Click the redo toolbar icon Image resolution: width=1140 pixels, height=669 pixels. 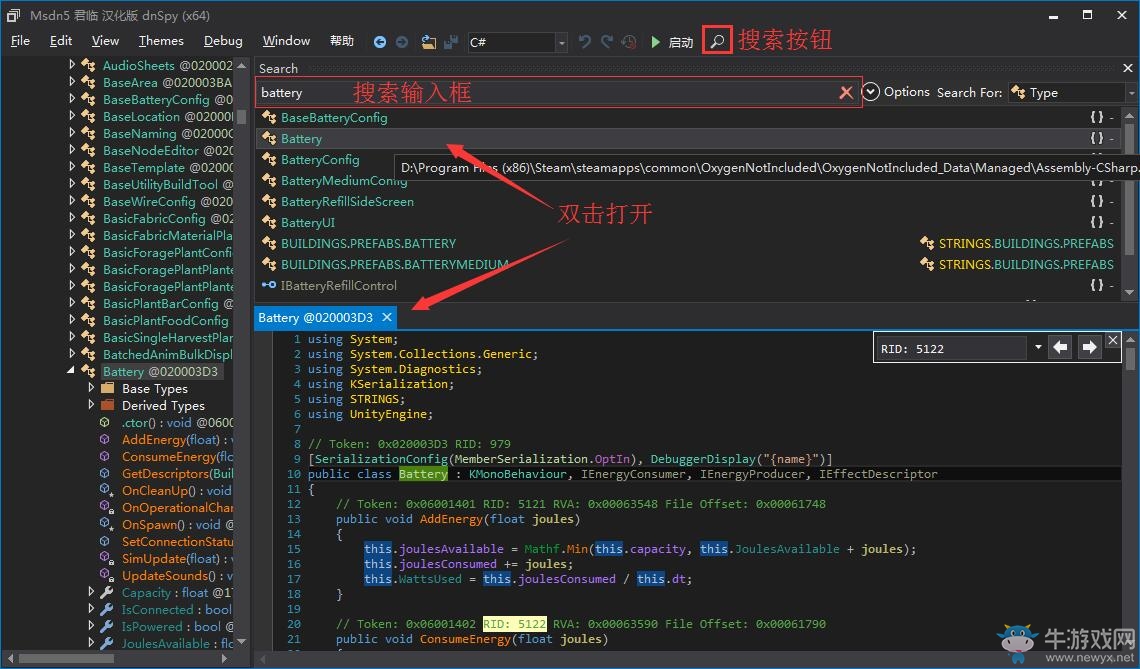[x=606, y=42]
